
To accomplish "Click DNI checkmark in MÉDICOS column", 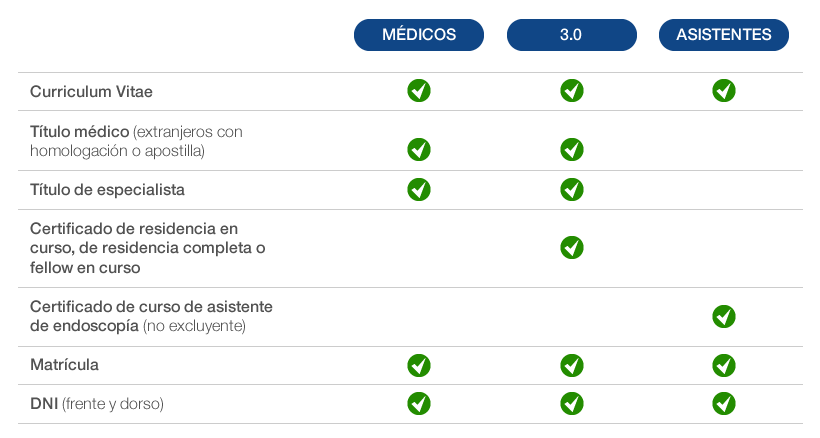I will click(x=419, y=403).
